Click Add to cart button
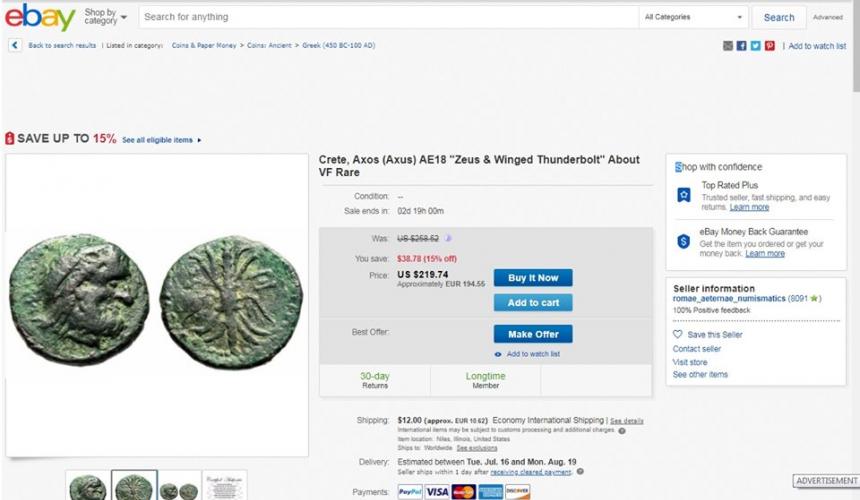 click(533, 303)
